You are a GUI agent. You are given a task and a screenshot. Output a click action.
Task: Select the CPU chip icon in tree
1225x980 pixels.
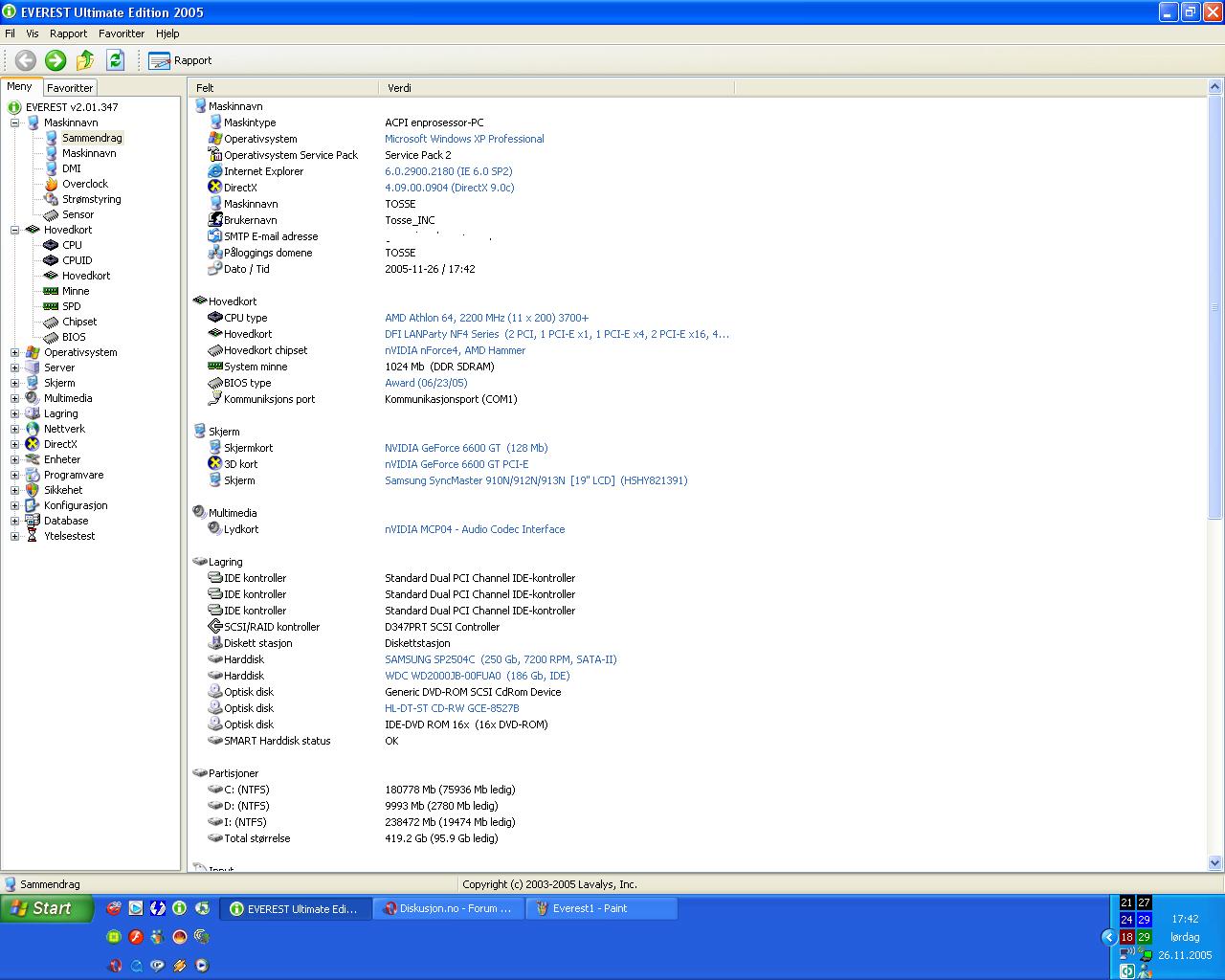tap(52, 245)
